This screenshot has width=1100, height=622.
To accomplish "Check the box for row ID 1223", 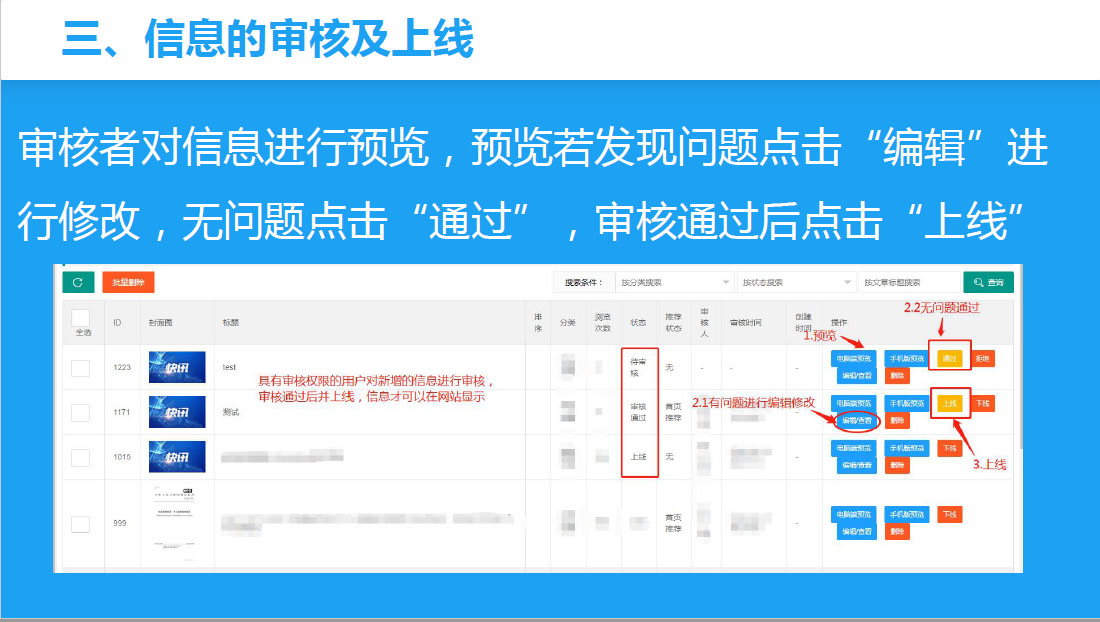I will click(80, 368).
